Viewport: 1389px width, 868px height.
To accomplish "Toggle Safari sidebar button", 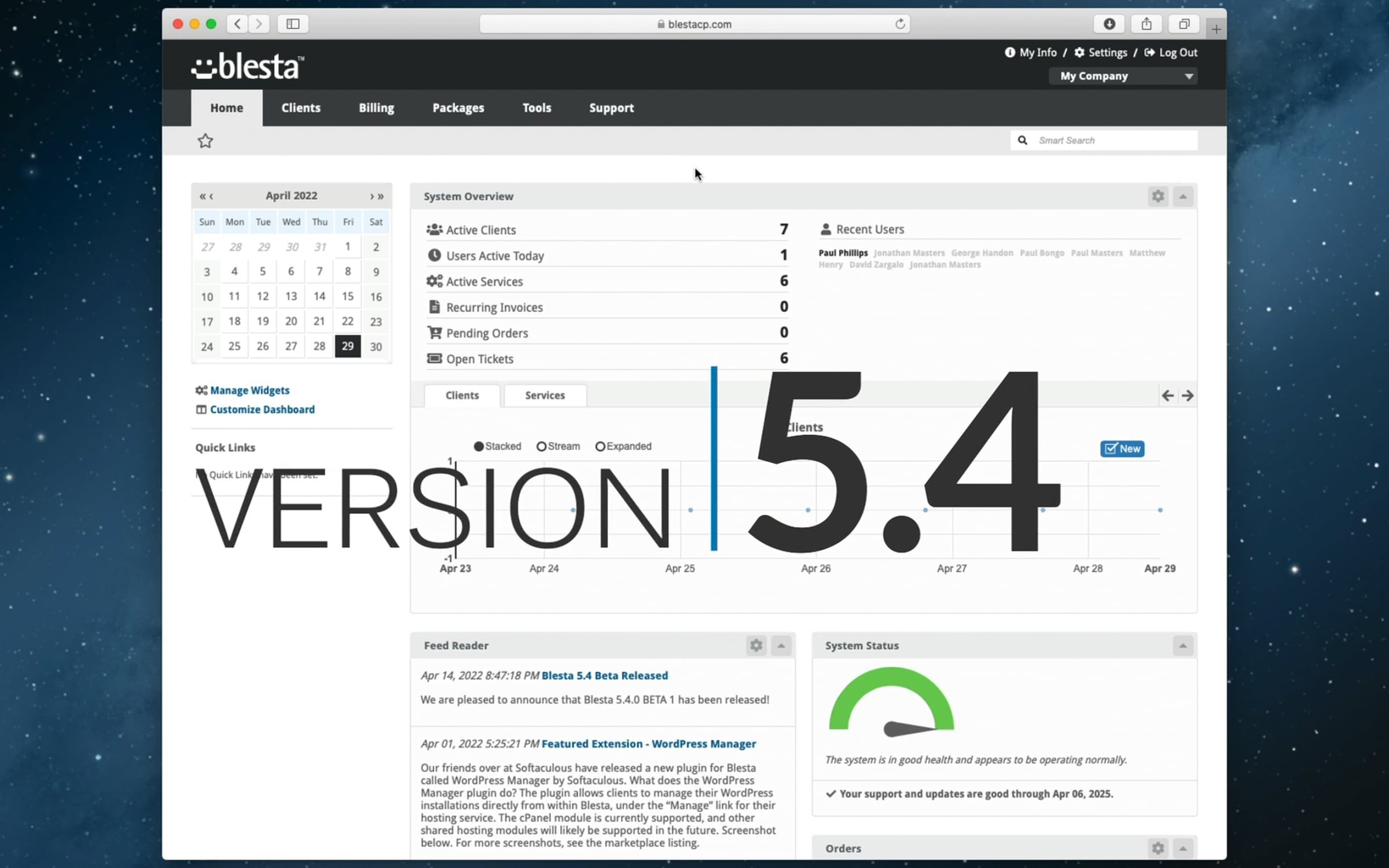I will pos(293,24).
